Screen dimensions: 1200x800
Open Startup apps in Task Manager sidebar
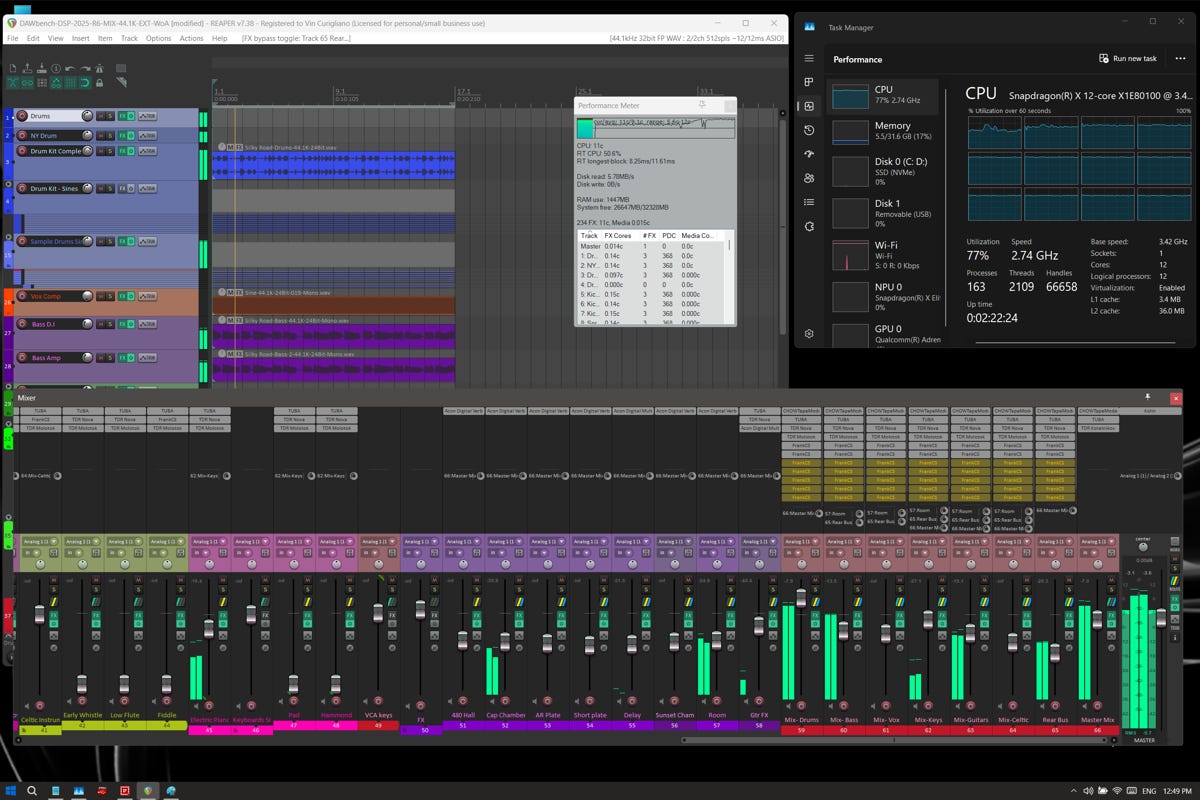[809, 154]
